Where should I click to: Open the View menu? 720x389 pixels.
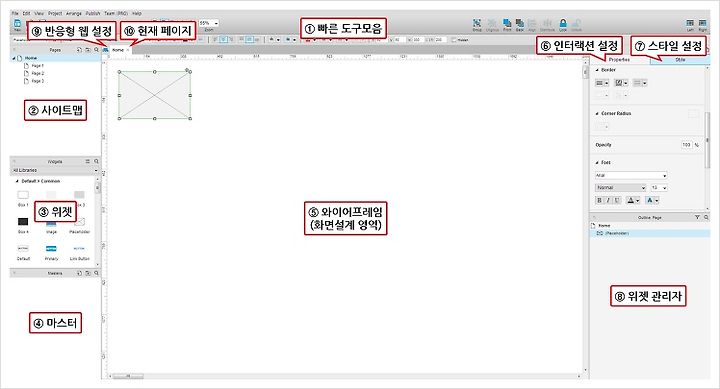[39, 13]
